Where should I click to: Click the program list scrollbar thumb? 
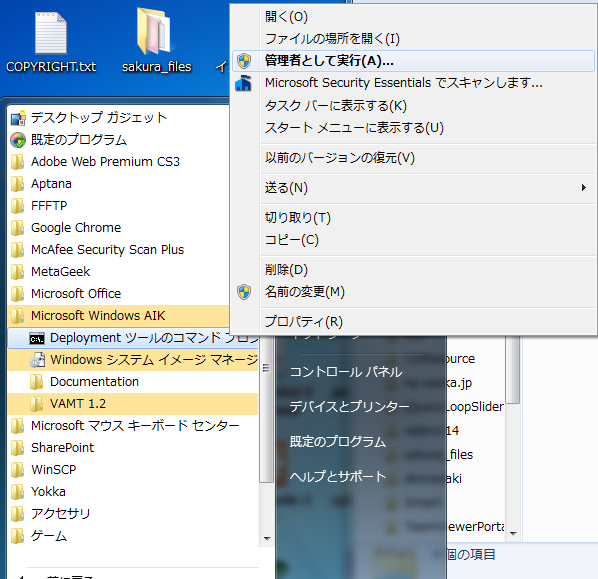point(267,410)
